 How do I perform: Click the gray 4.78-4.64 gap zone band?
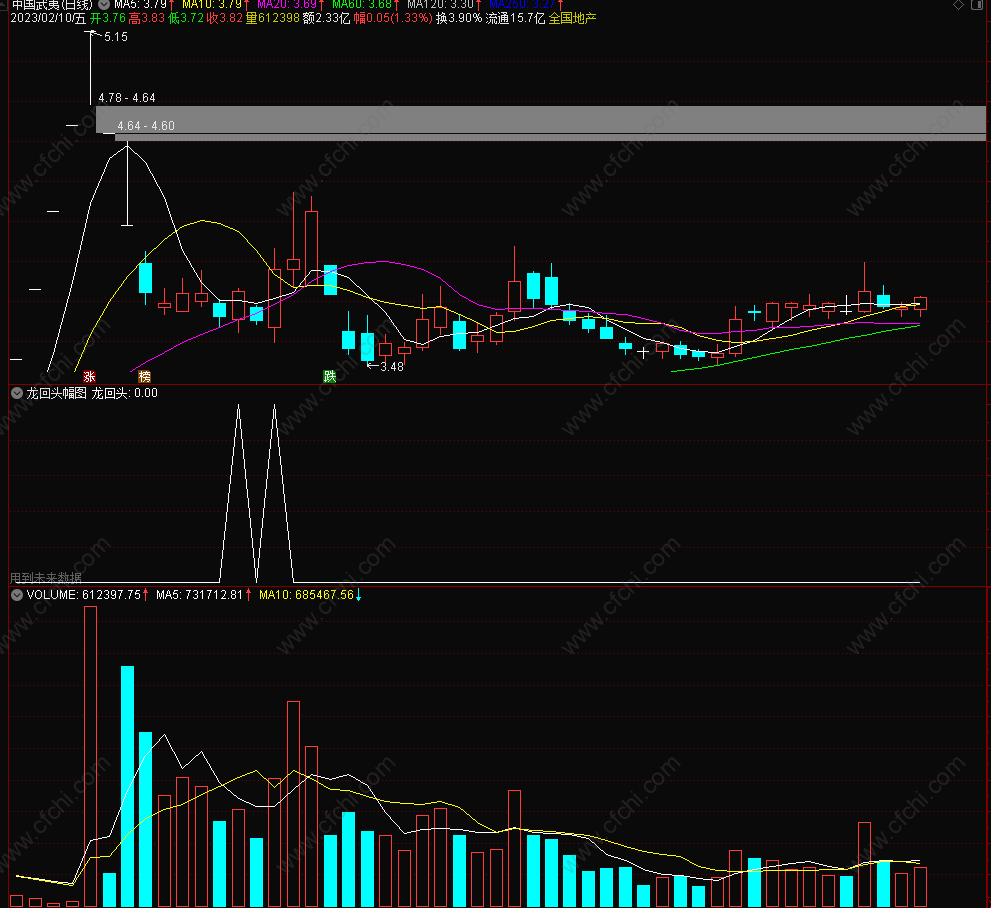pyautogui.click(x=540, y=119)
